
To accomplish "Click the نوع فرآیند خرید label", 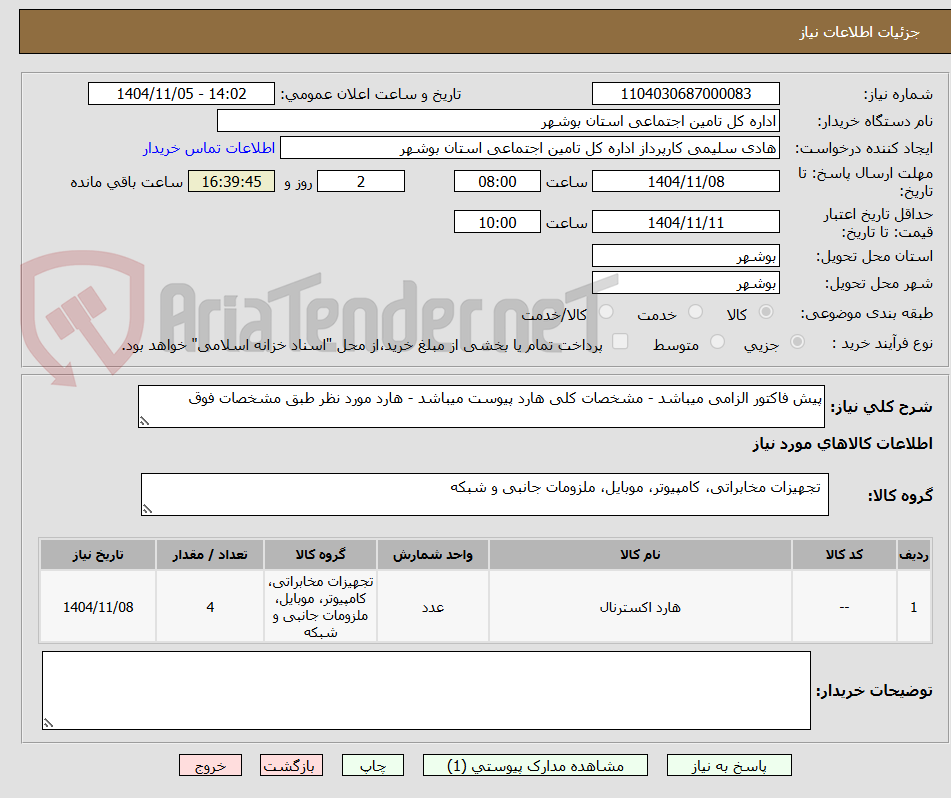I will (x=882, y=343).
